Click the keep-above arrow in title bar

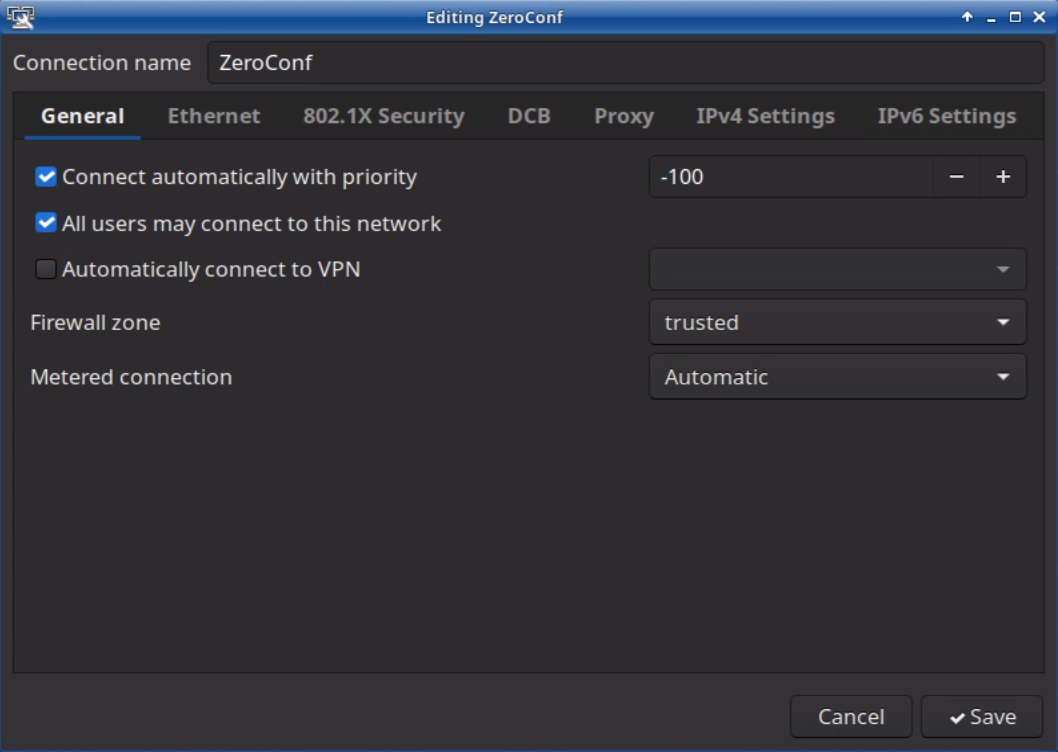coord(967,17)
